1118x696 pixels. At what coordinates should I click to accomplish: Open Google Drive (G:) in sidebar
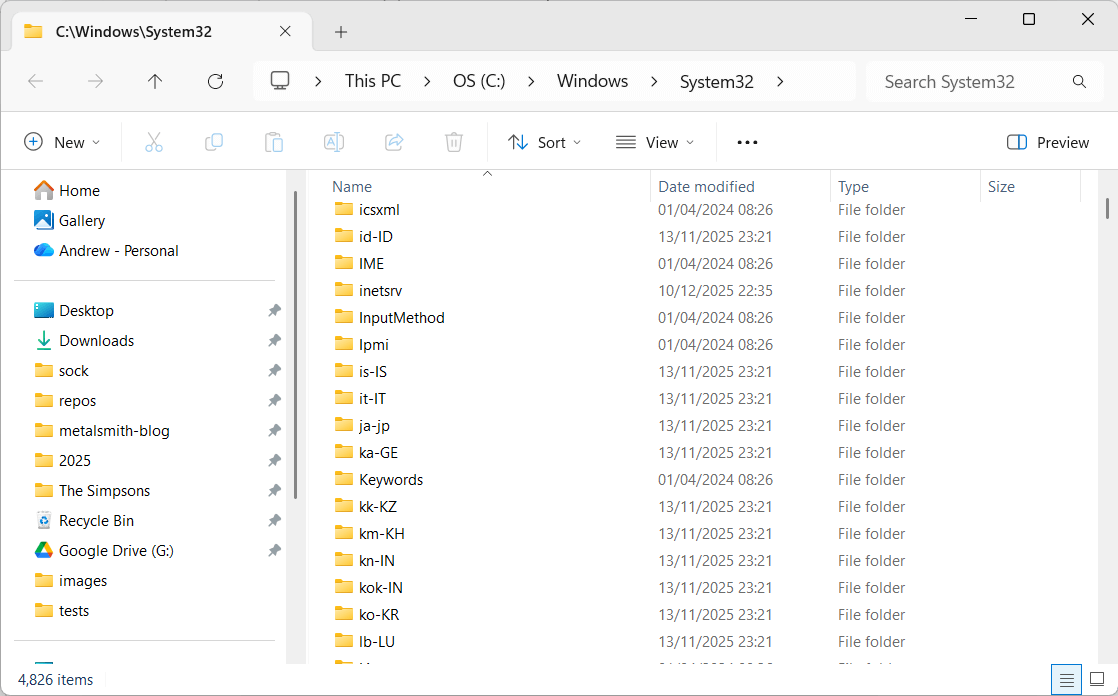tap(104, 551)
